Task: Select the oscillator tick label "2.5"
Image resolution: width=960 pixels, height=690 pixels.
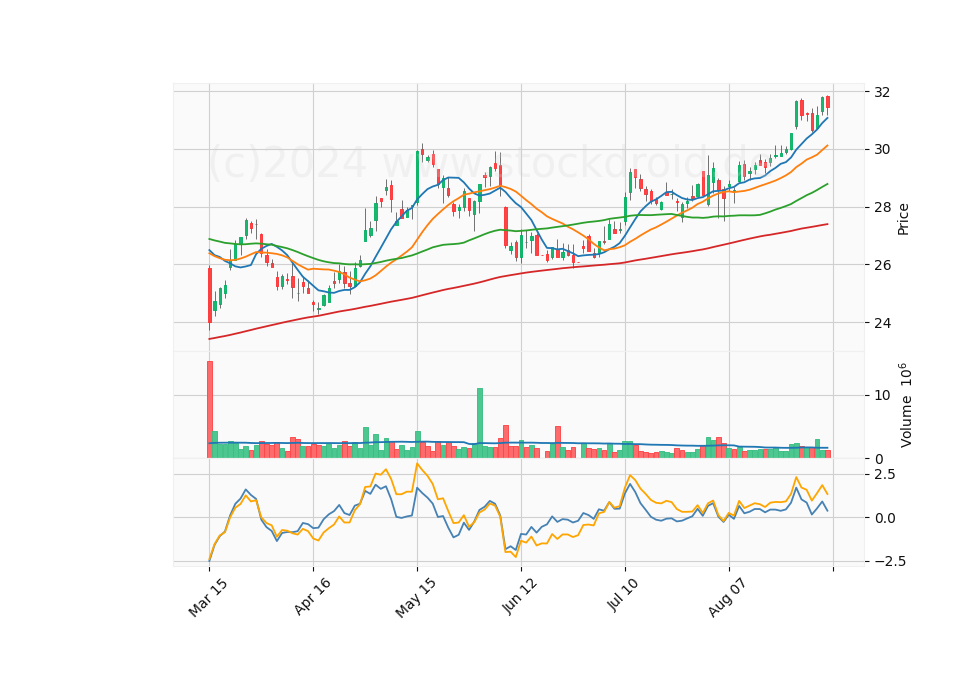Action: click(885, 474)
